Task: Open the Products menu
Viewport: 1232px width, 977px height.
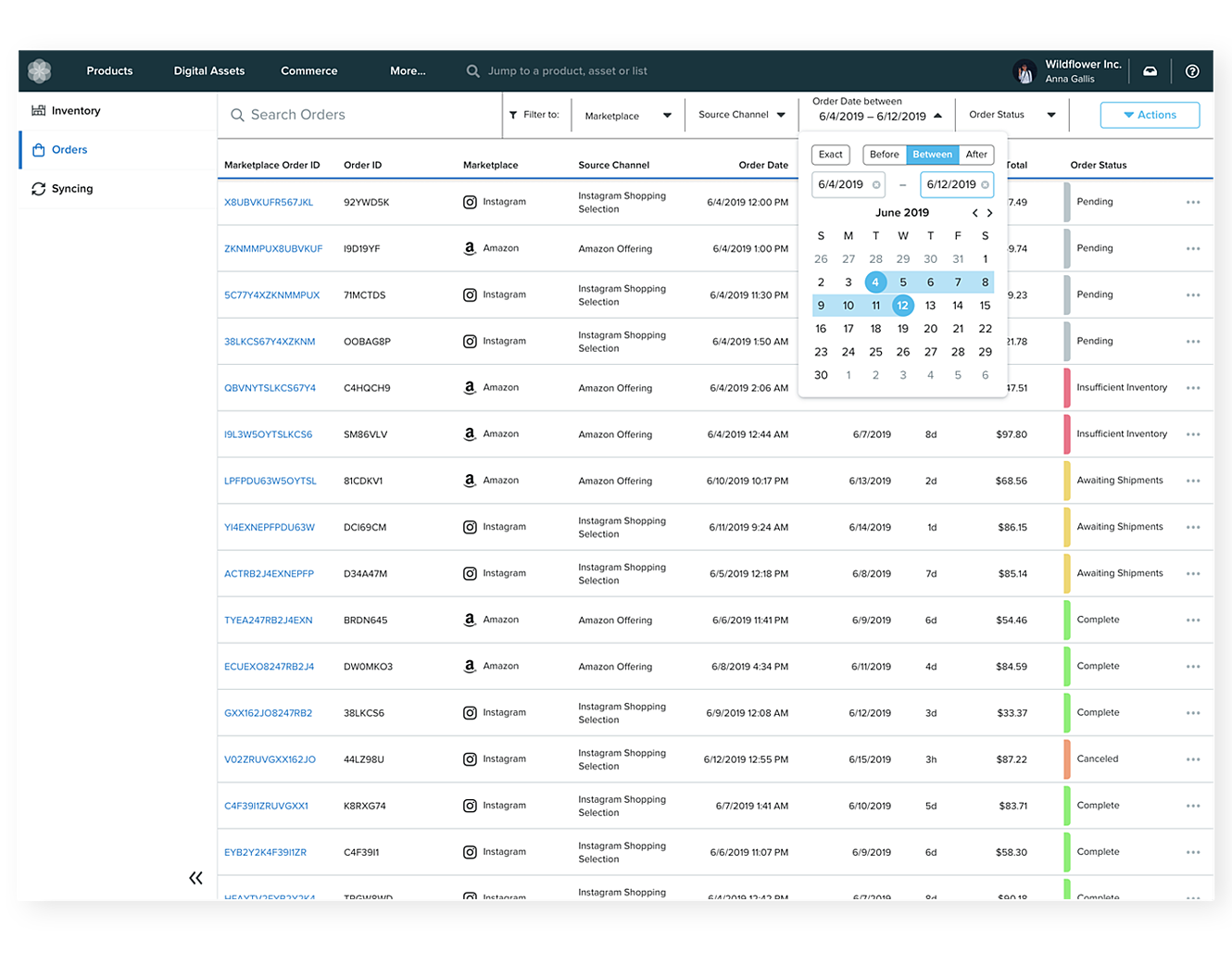Action: pos(109,71)
